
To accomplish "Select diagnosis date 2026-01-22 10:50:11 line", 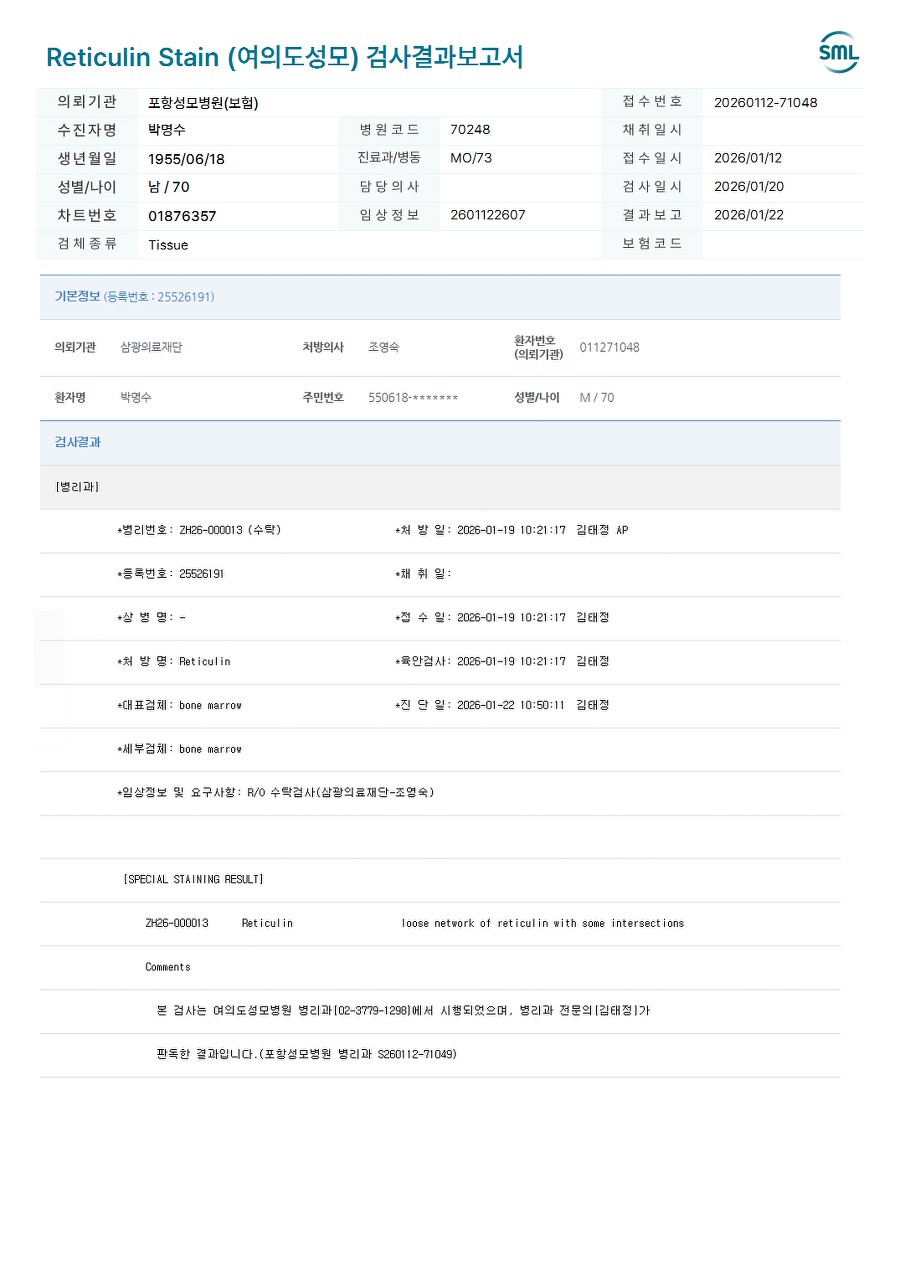I will point(502,706).
